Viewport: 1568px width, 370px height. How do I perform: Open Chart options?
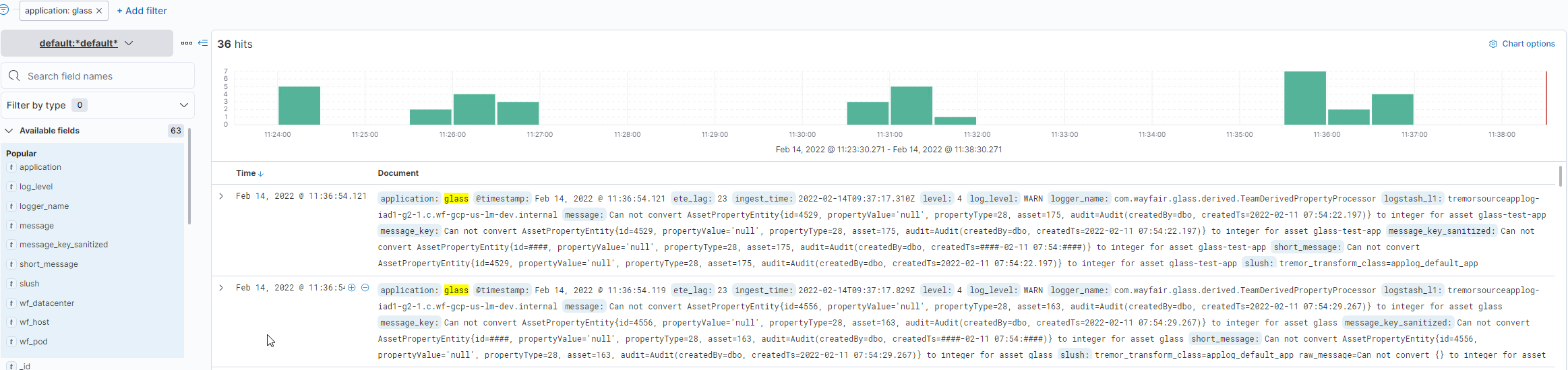click(1521, 44)
